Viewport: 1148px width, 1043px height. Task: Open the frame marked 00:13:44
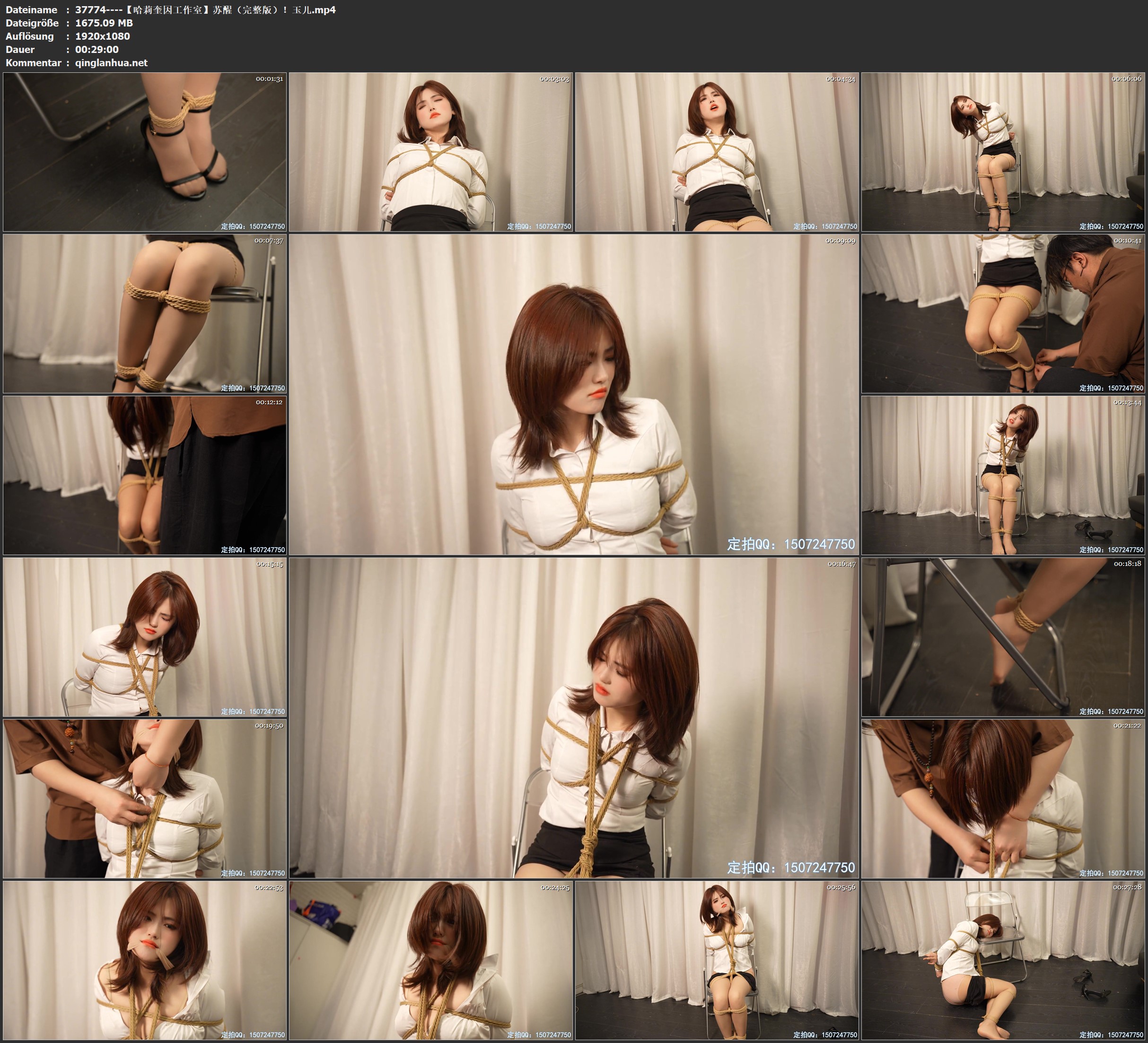[x=1003, y=475]
